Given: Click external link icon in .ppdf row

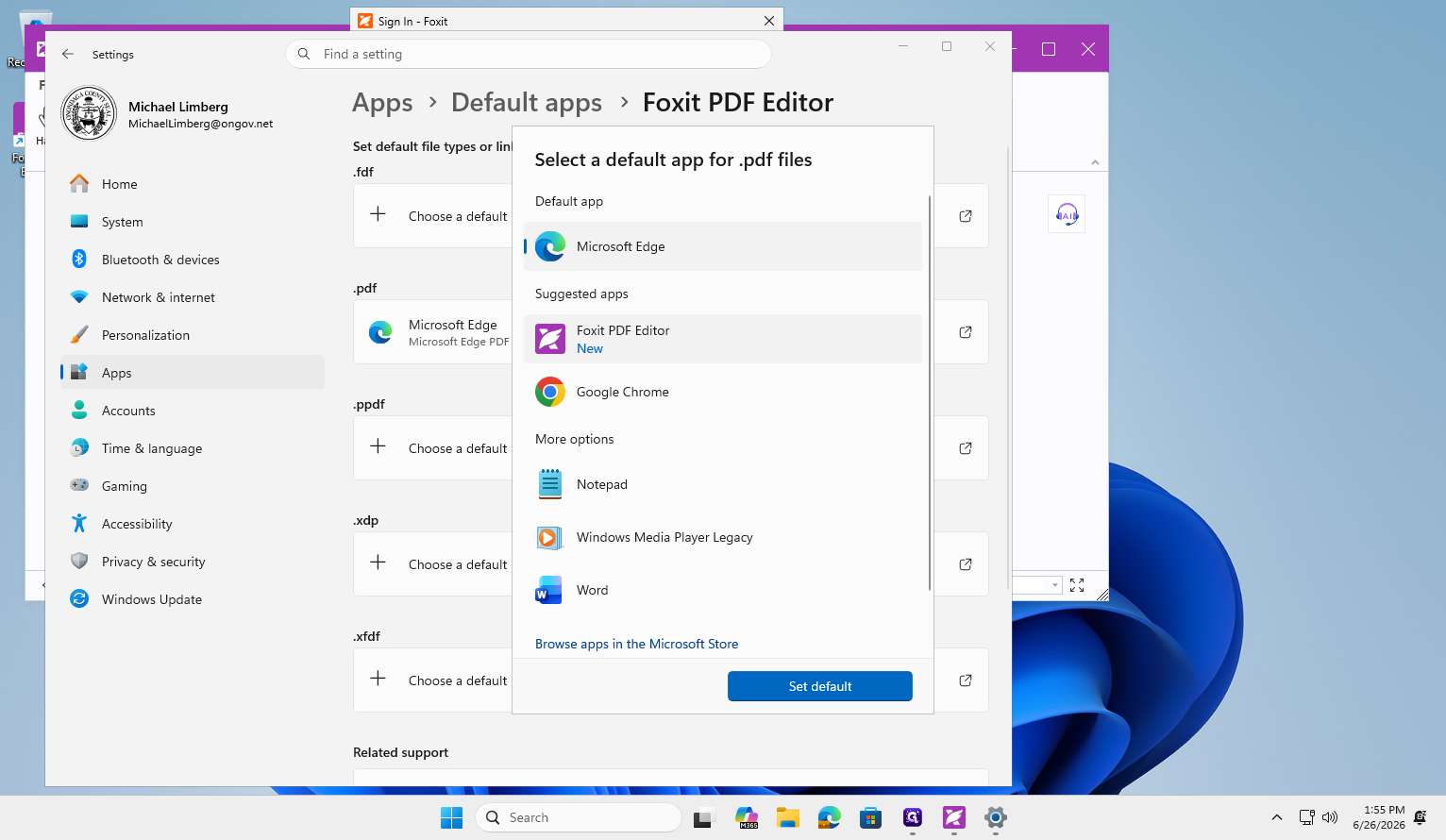Looking at the screenshot, I should tap(966, 448).
